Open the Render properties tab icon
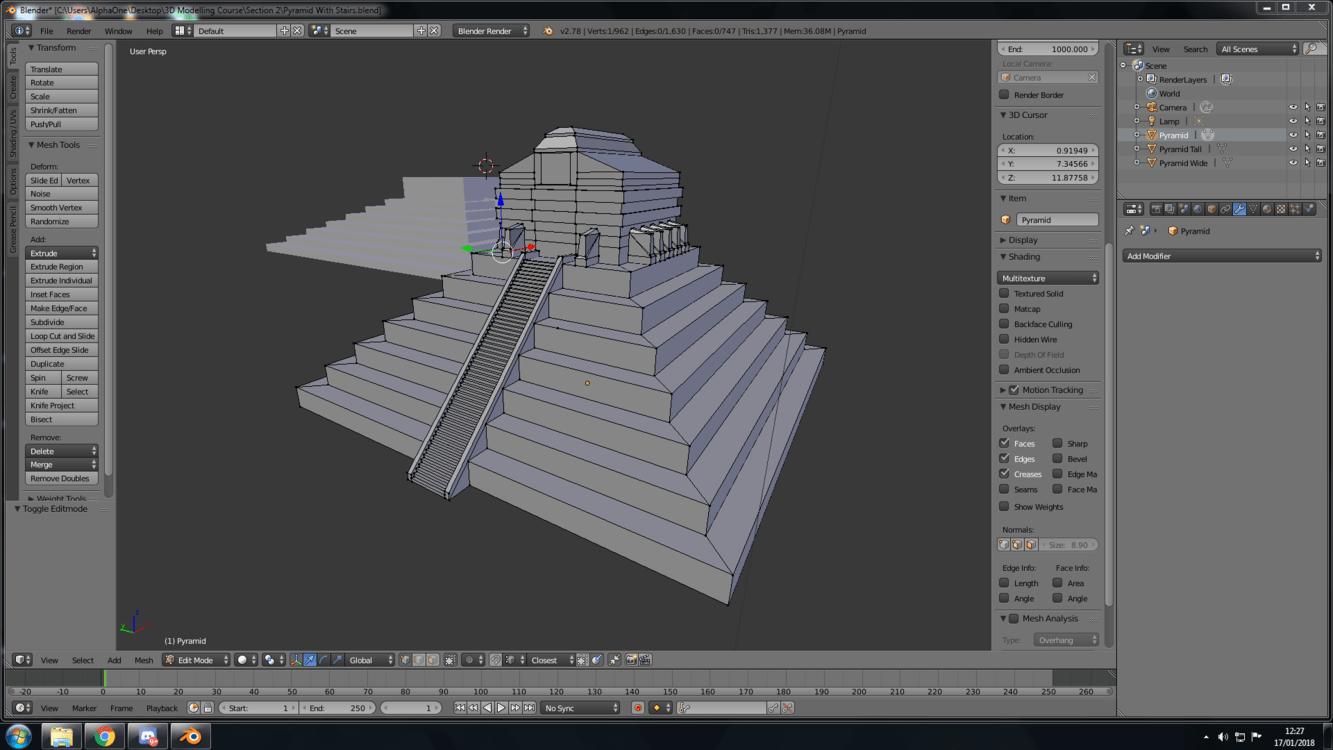 pyautogui.click(x=1157, y=209)
